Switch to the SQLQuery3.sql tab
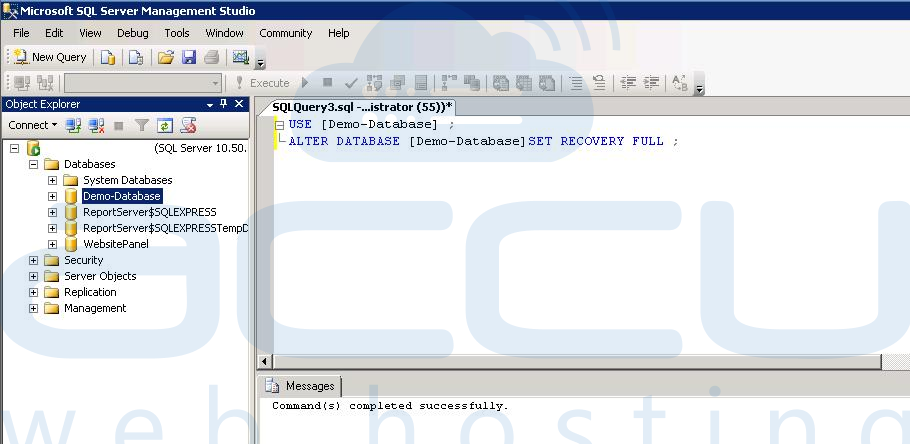The image size is (910, 444). 362,107
